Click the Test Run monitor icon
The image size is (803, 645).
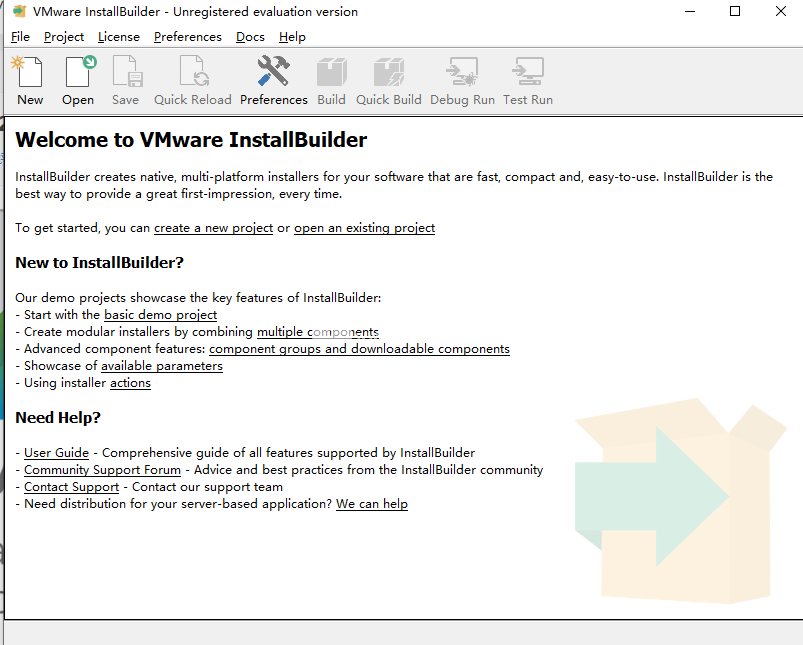(527, 72)
